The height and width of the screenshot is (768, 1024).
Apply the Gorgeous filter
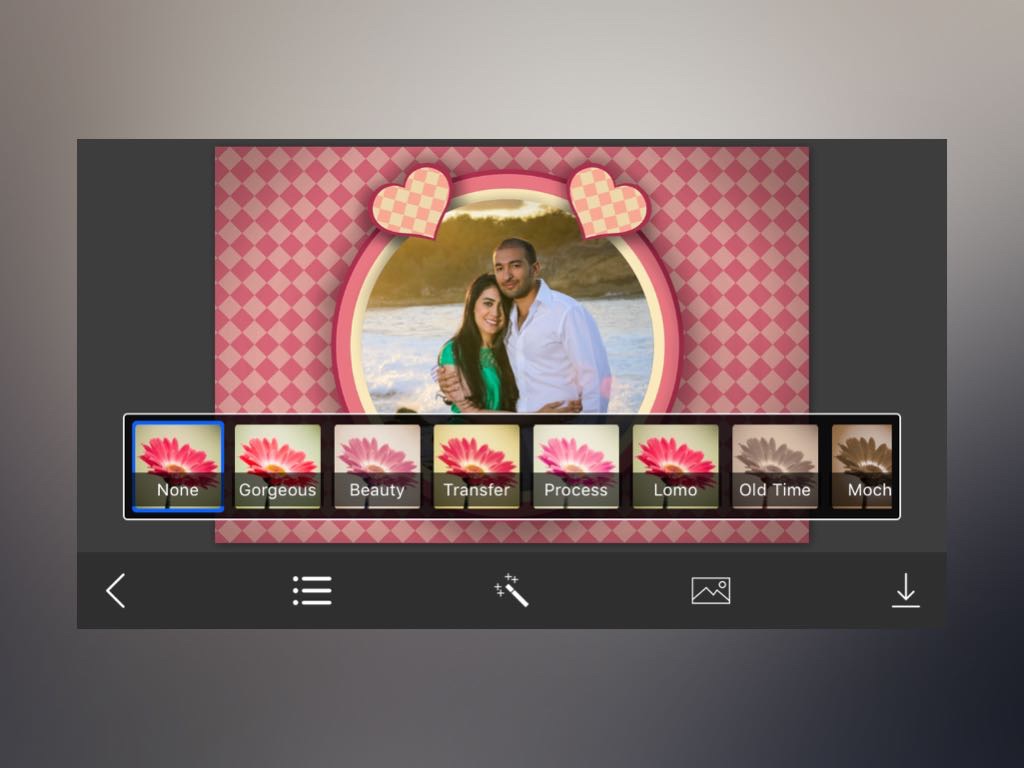click(277, 467)
